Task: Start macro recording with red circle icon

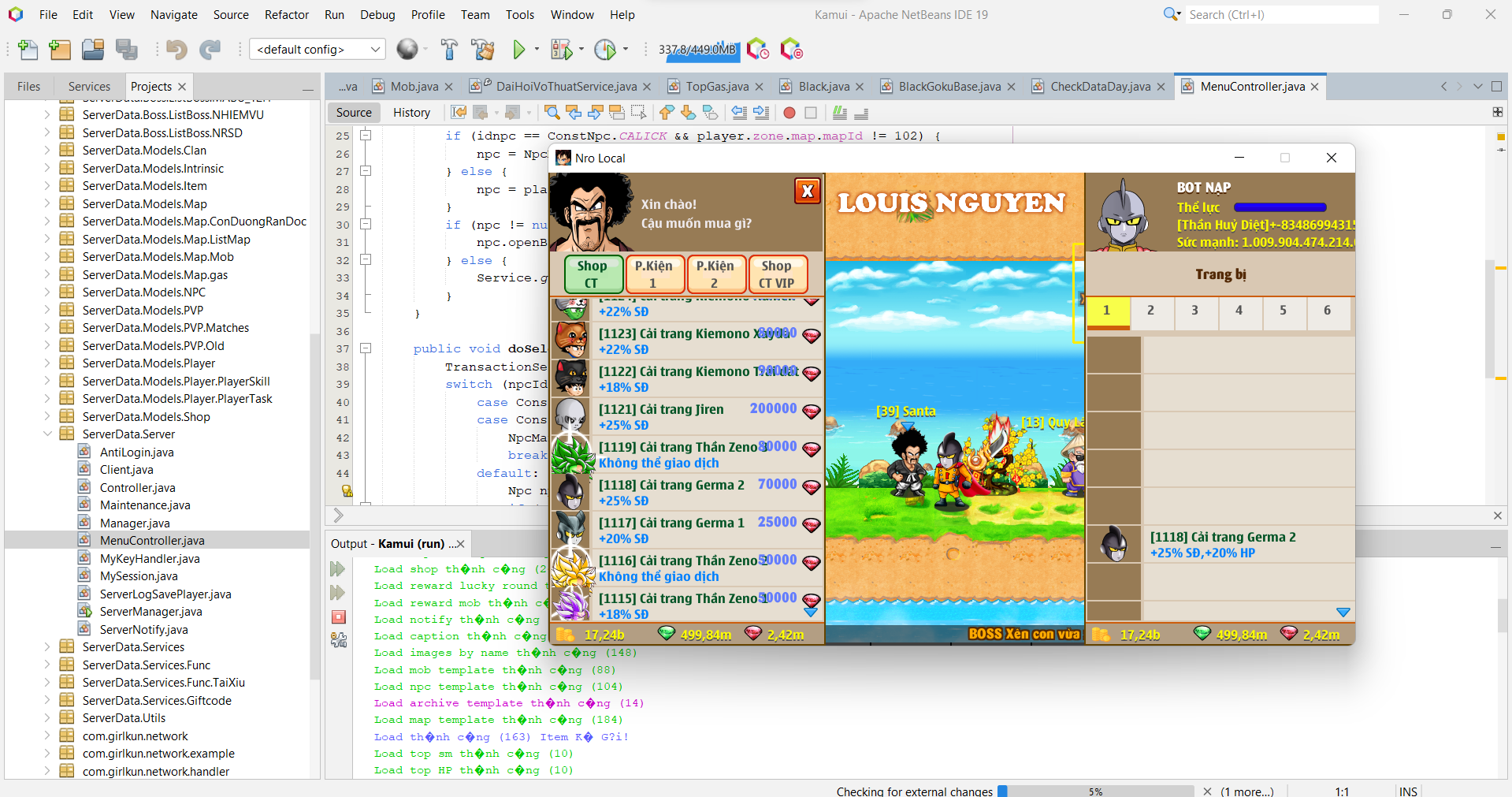Action: tap(789, 113)
